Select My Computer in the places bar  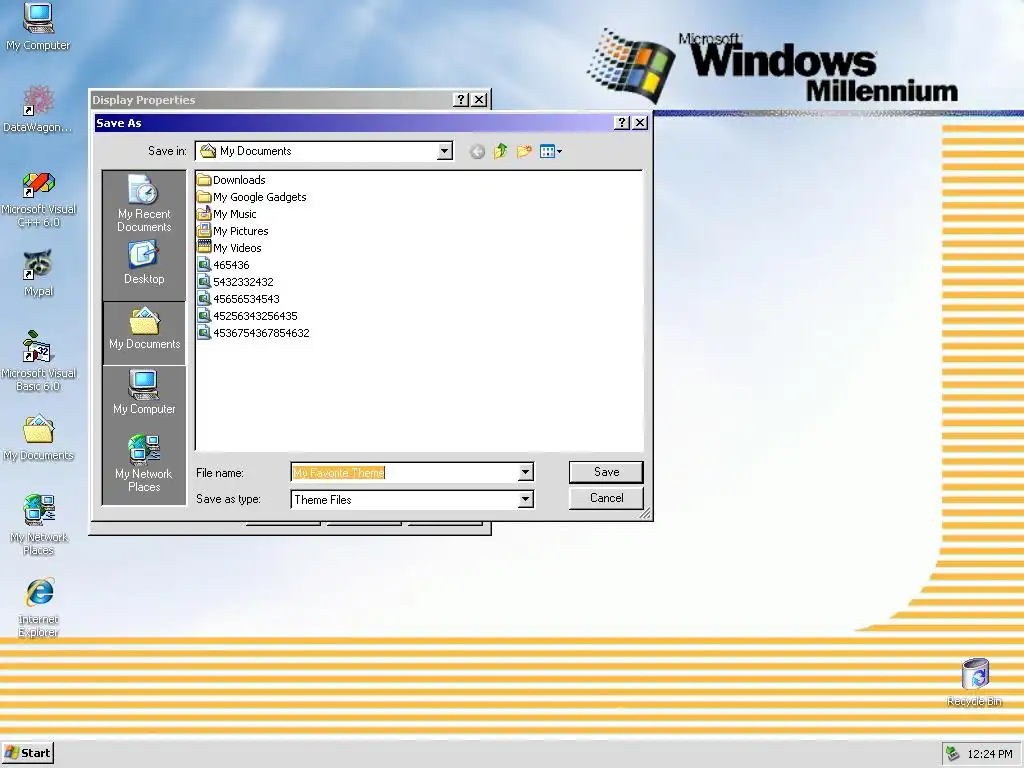144,392
